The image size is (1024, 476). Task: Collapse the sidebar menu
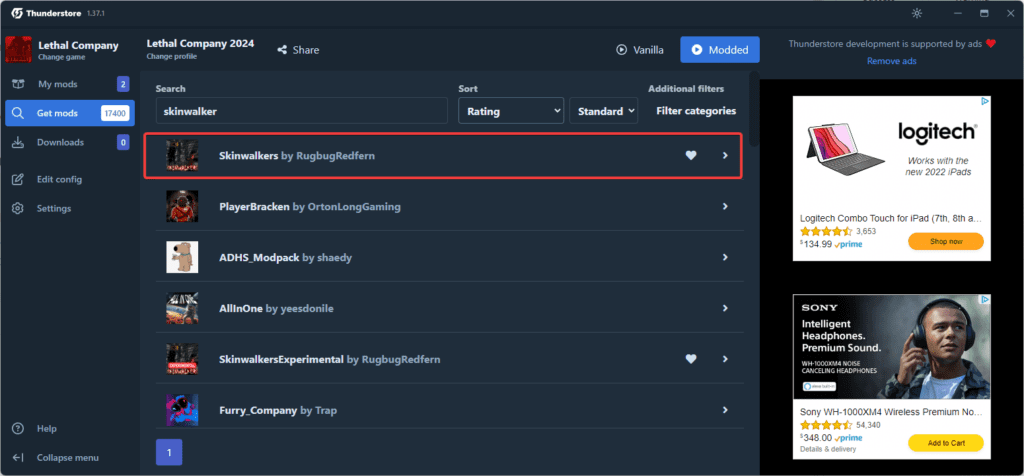67,458
